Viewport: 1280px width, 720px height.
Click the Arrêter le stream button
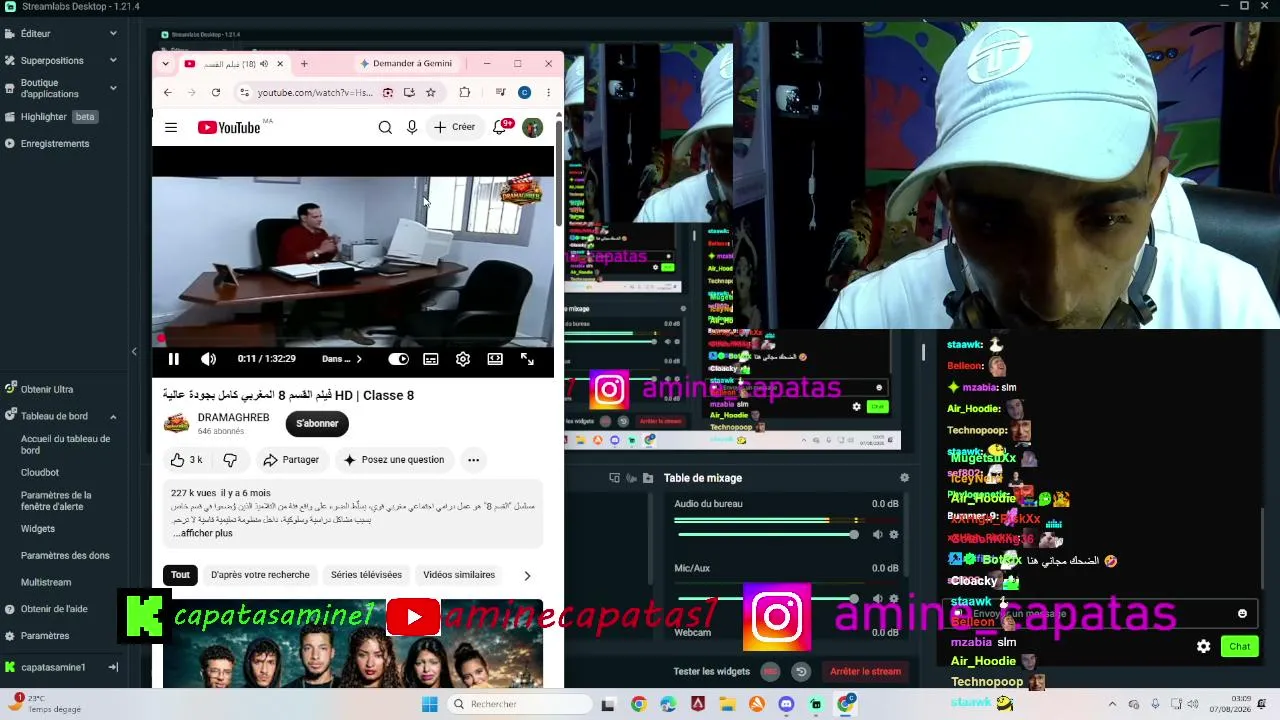pos(865,672)
